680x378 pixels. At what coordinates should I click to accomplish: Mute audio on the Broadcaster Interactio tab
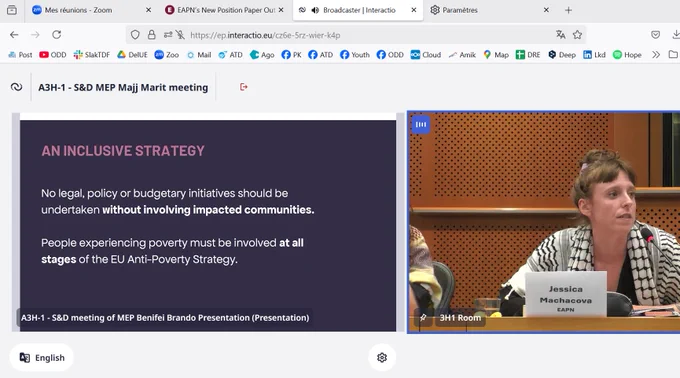315,10
